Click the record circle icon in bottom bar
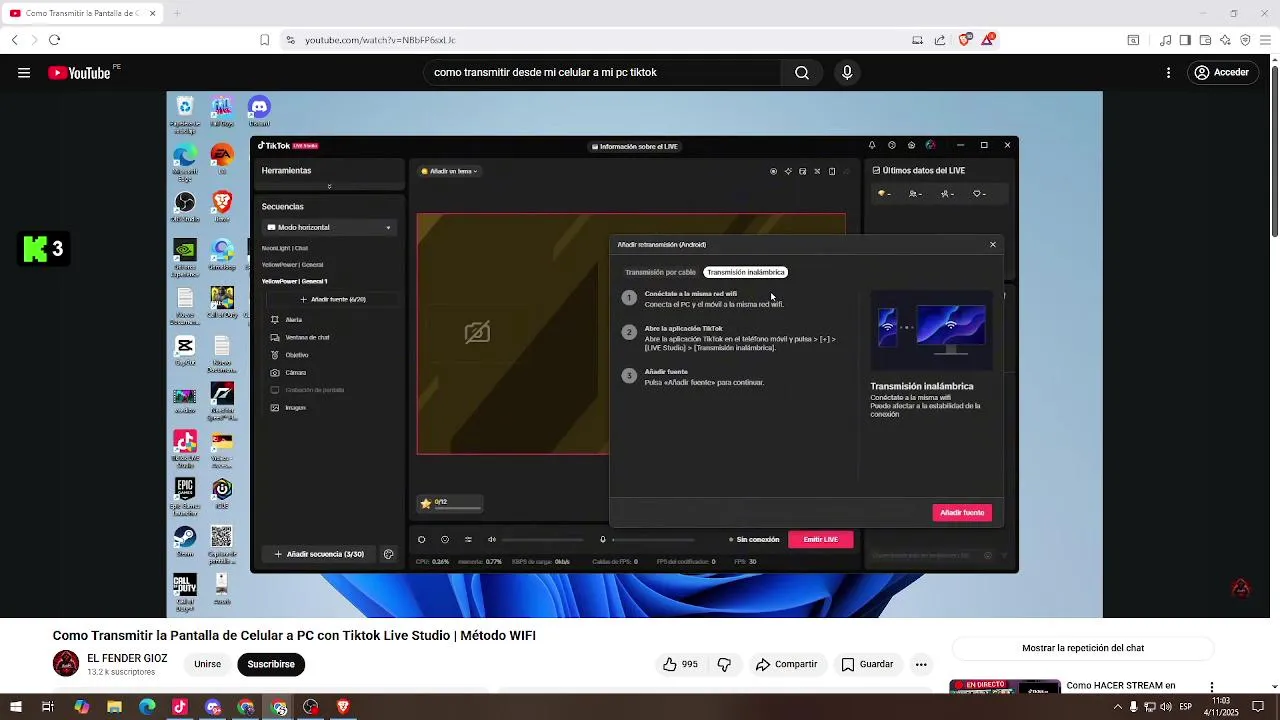1280x720 pixels. 422,540
